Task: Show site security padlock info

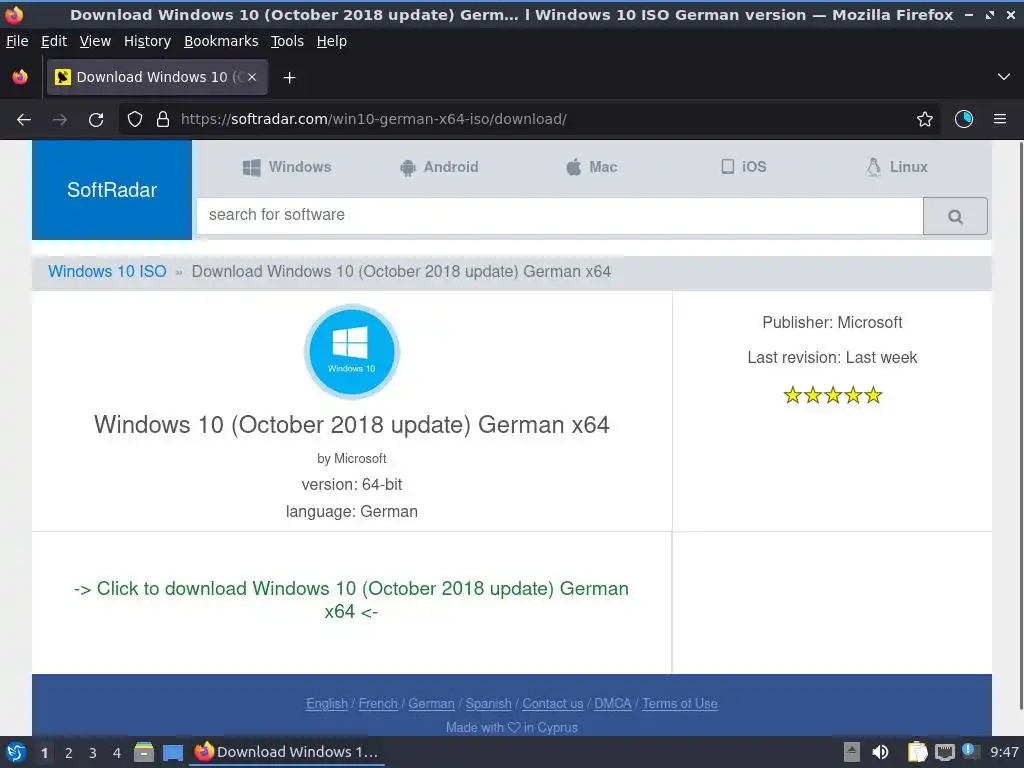Action: click(x=163, y=120)
